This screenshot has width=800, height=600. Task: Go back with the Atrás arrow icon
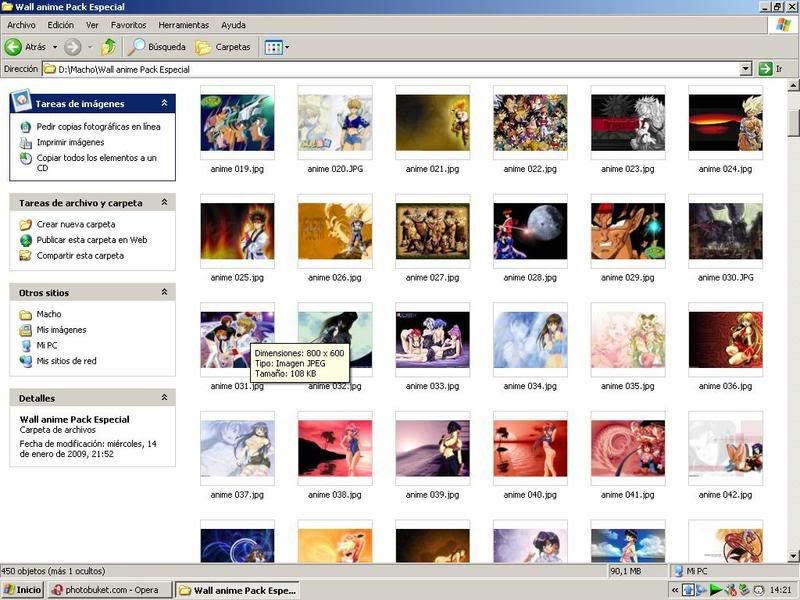pyautogui.click(x=13, y=47)
